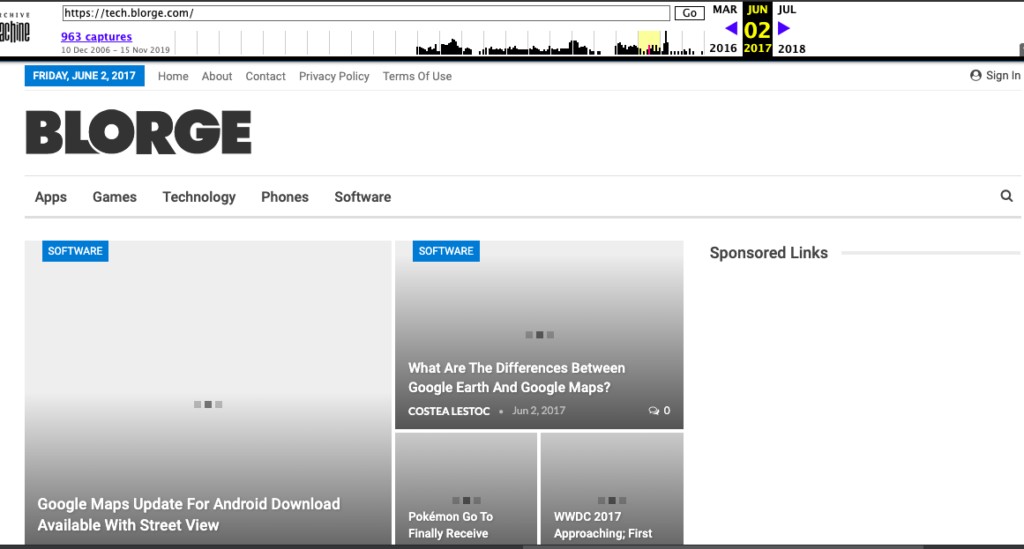Open the Technology category tab

click(x=199, y=197)
